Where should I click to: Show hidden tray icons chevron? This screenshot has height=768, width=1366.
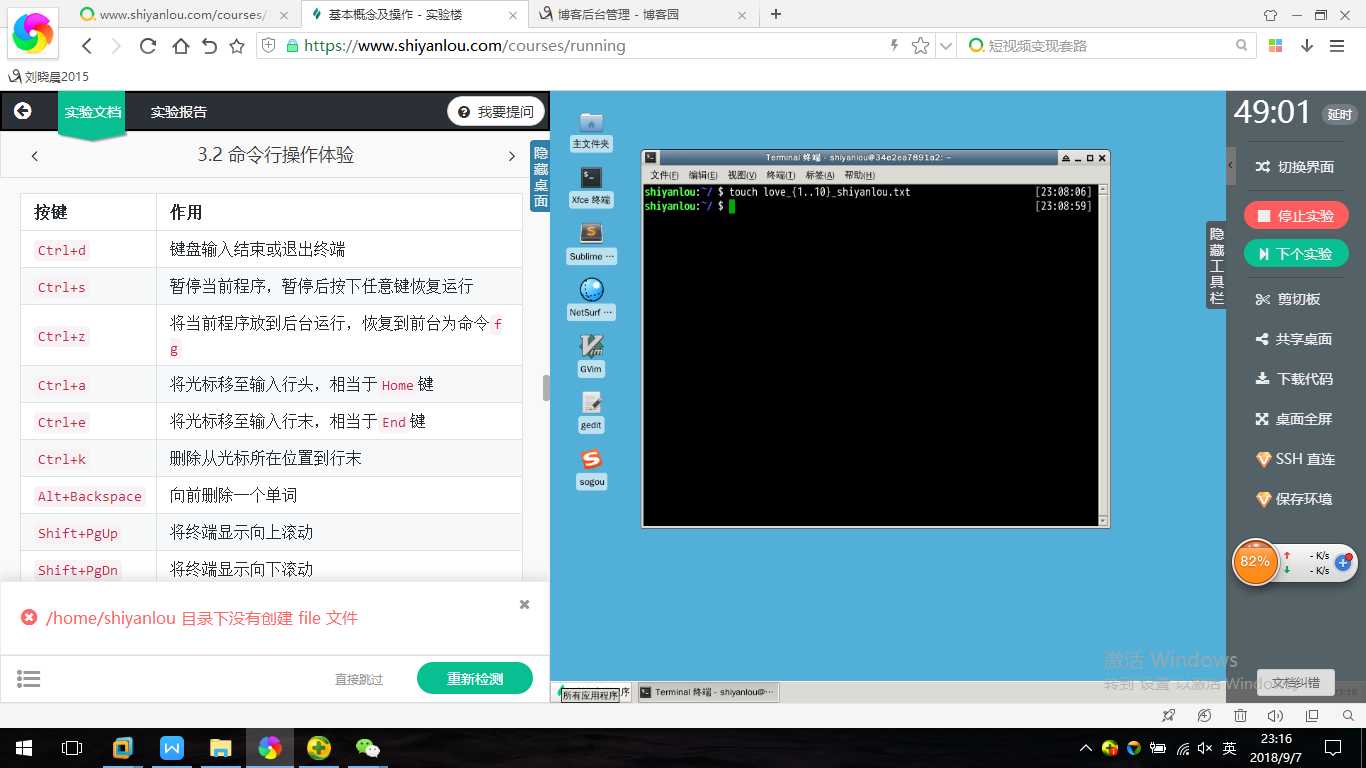click(1086, 748)
